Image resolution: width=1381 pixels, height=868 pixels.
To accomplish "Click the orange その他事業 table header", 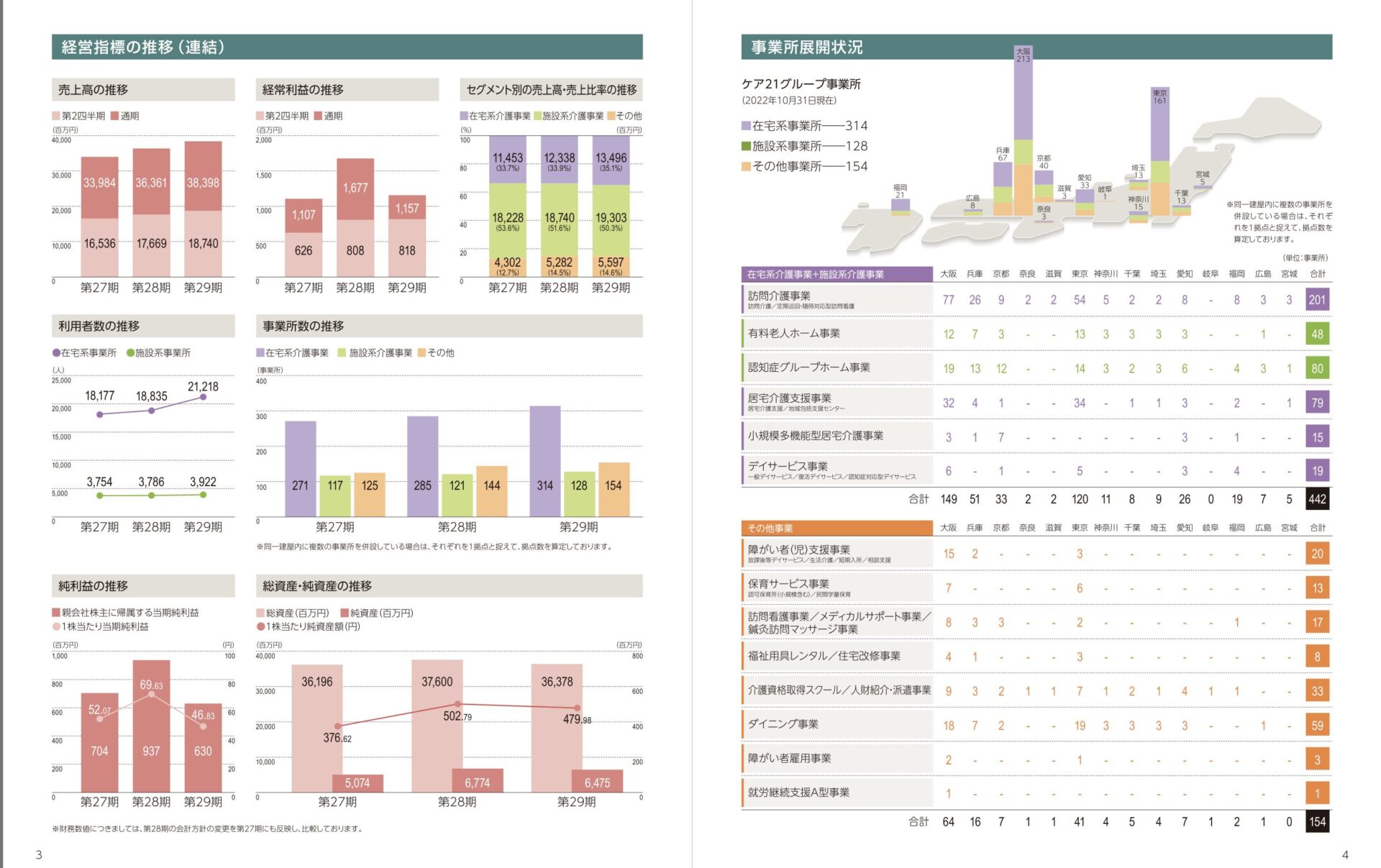I will pyautogui.click(x=837, y=528).
